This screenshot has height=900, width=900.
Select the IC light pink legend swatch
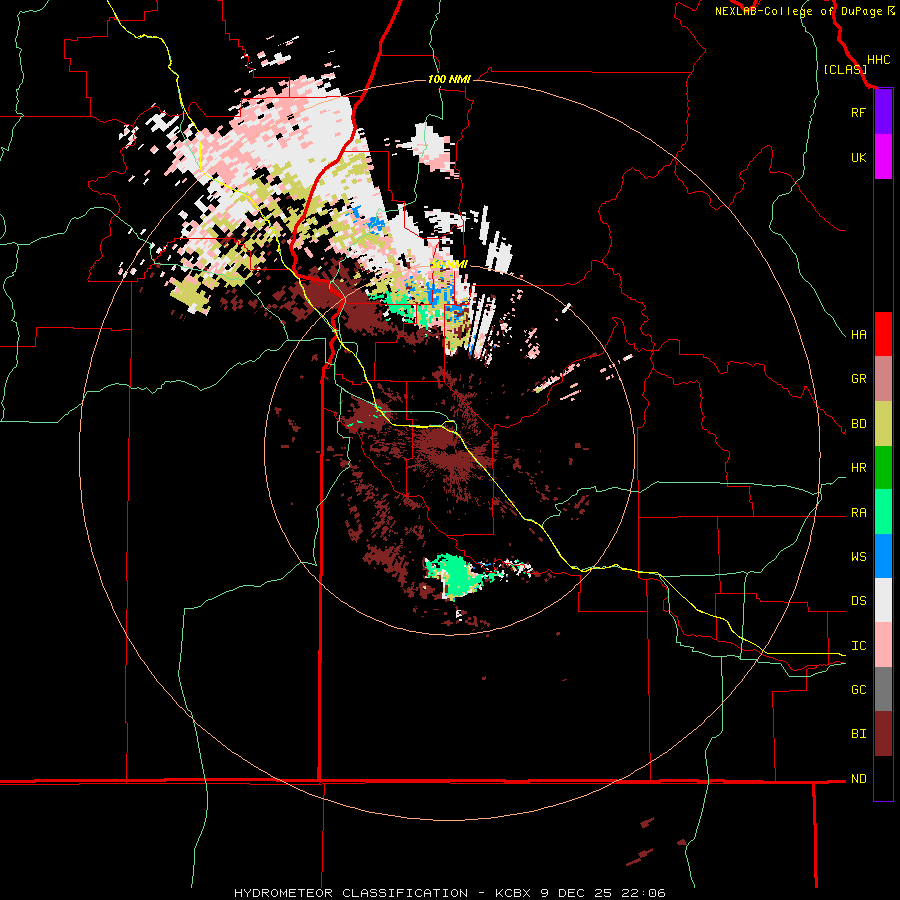[x=883, y=645]
